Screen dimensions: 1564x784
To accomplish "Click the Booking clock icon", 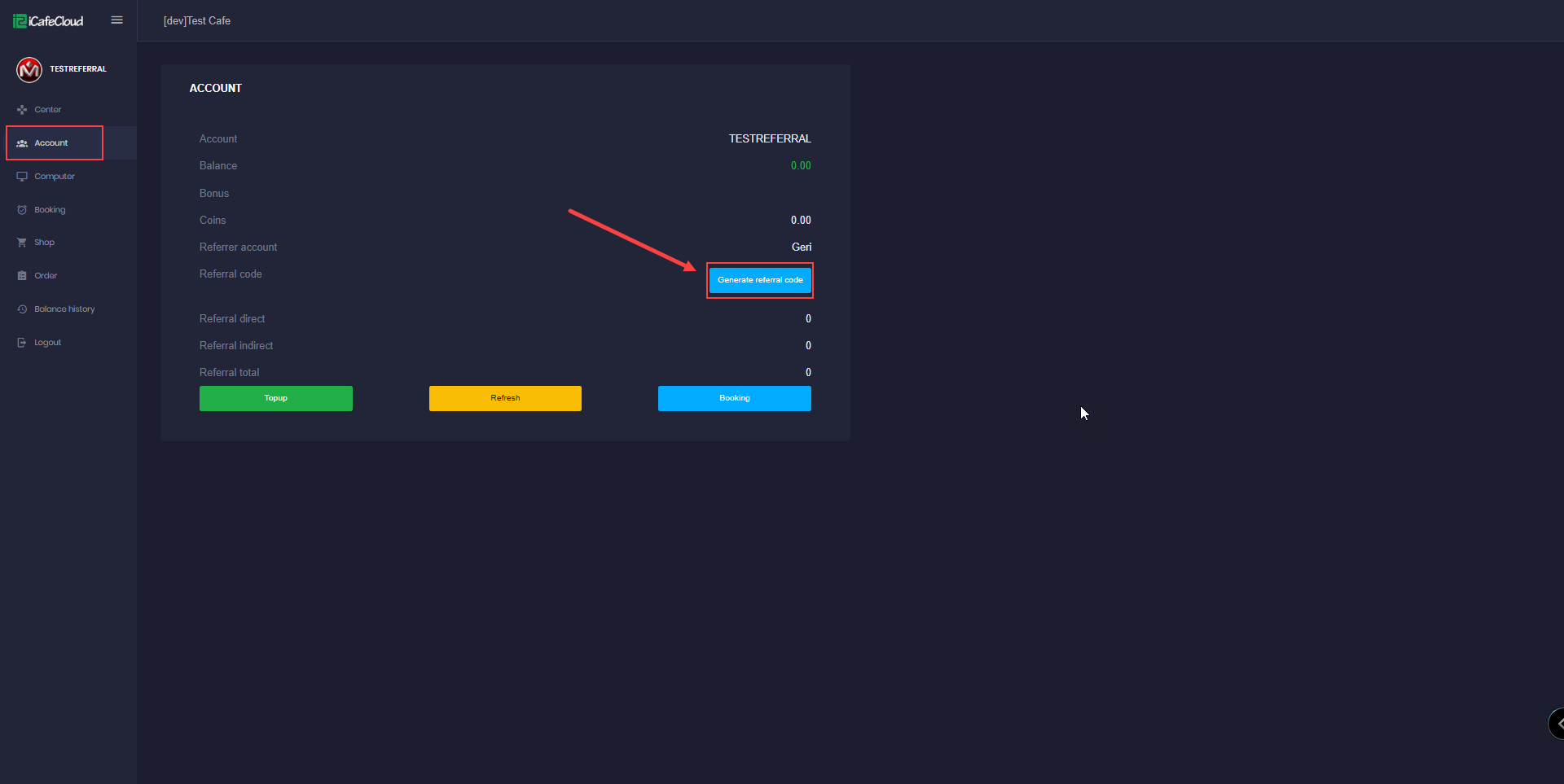I will tap(22, 210).
